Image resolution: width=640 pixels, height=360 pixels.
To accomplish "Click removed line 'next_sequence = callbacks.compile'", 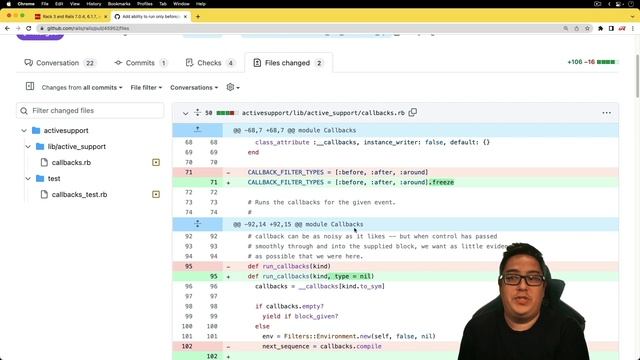I will click(322, 347).
